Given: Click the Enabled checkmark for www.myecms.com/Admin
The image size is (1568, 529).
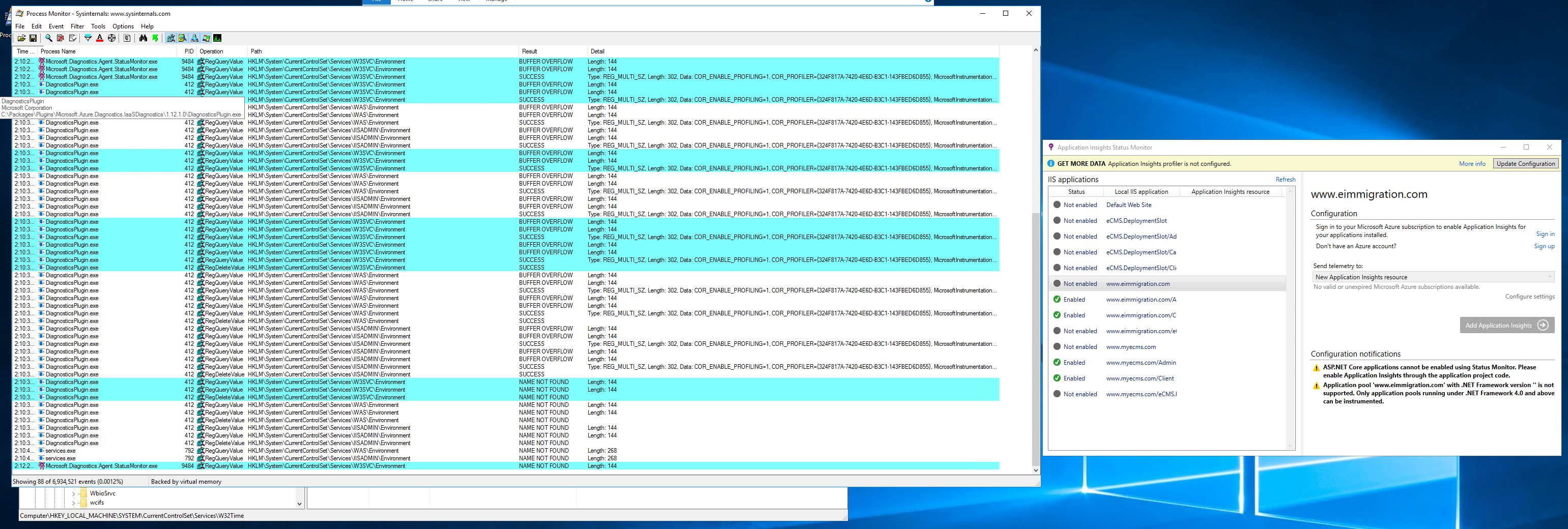Looking at the screenshot, I should (x=1058, y=362).
